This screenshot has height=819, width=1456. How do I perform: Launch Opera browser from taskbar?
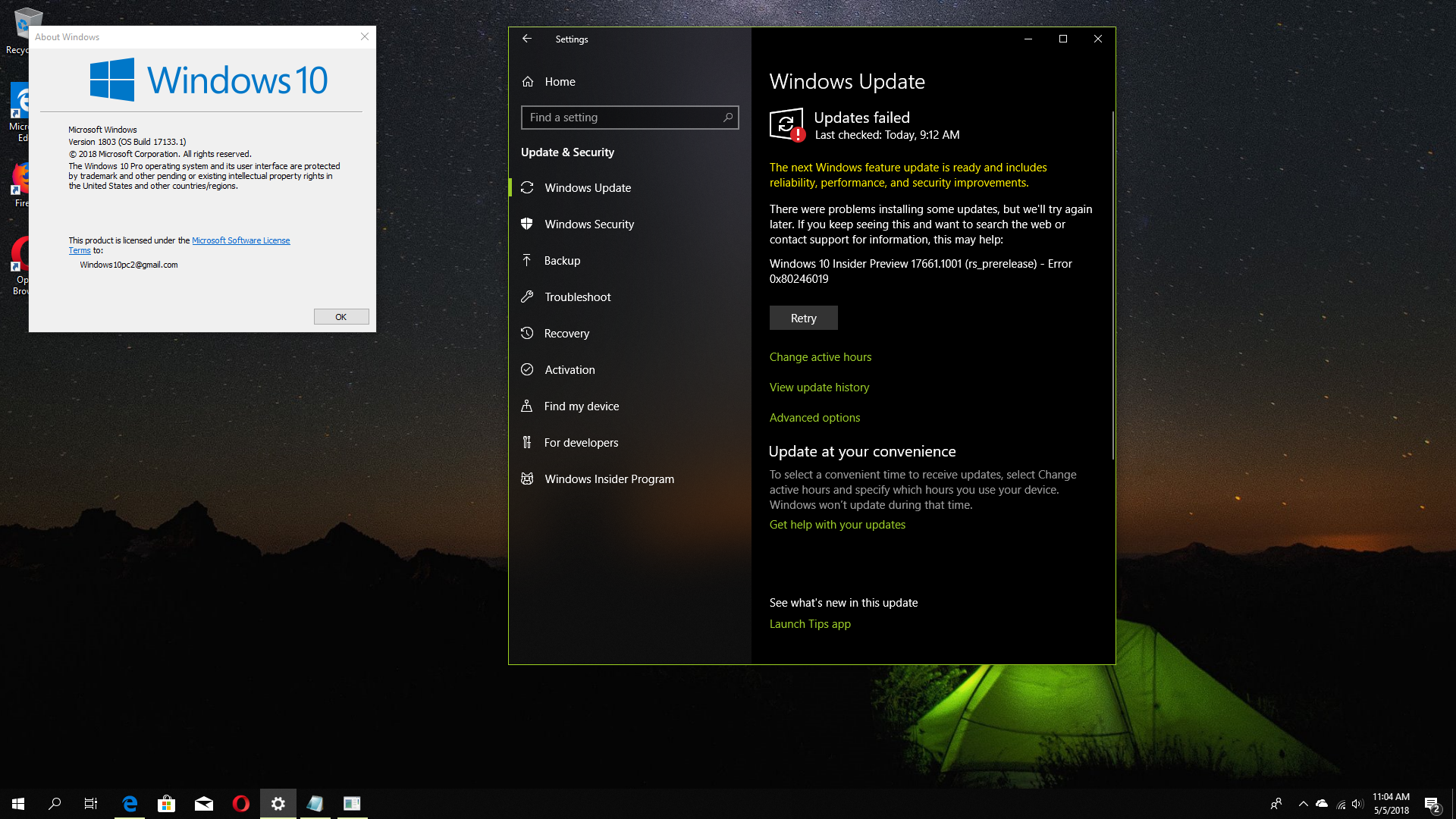(x=241, y=804)
